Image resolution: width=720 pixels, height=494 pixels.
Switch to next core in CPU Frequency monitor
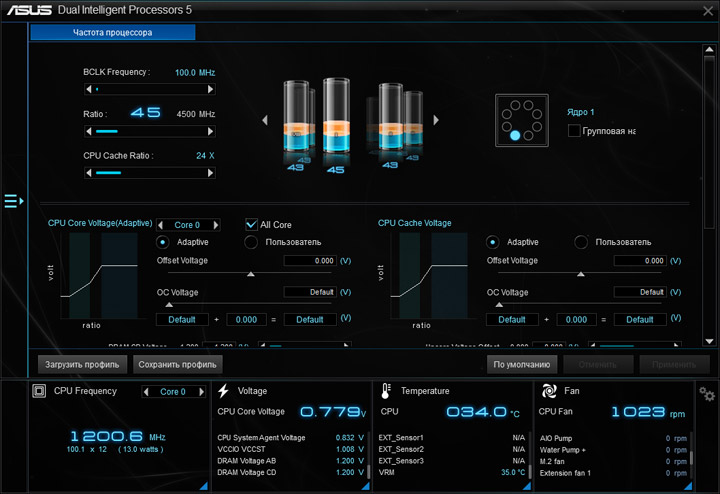pyautogui.click(x=201, y=392)
